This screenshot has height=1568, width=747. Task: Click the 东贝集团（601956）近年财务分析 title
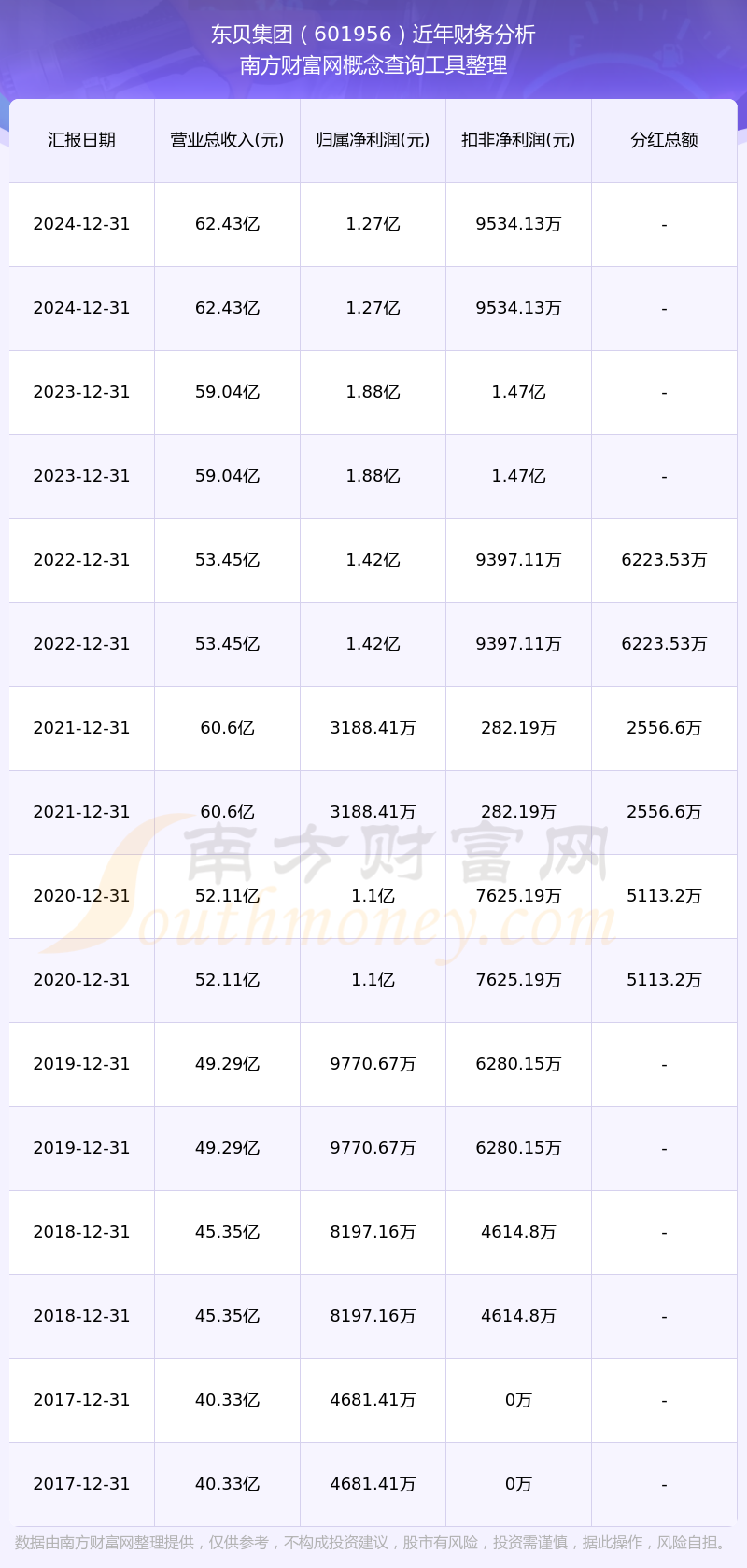(373, 35)
